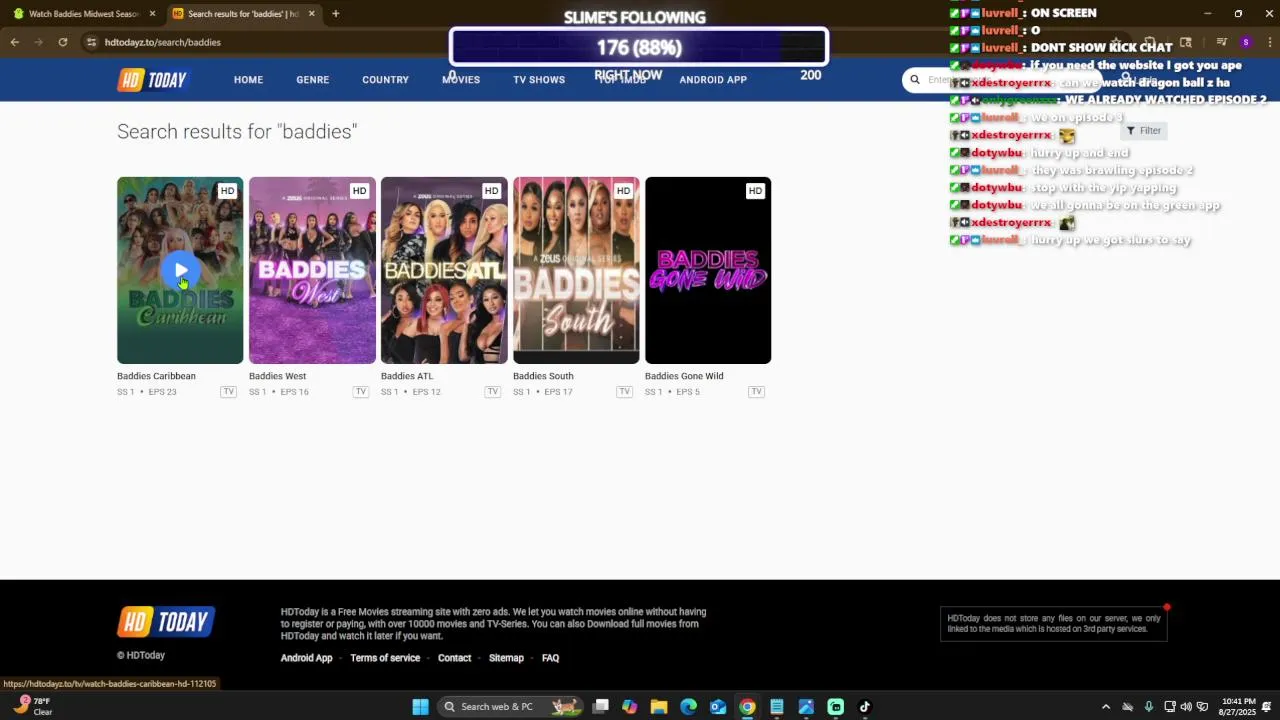1280x720 pixels.
Task: Open the notifications bell in the taskbar
Action: tap(1266, 707)
